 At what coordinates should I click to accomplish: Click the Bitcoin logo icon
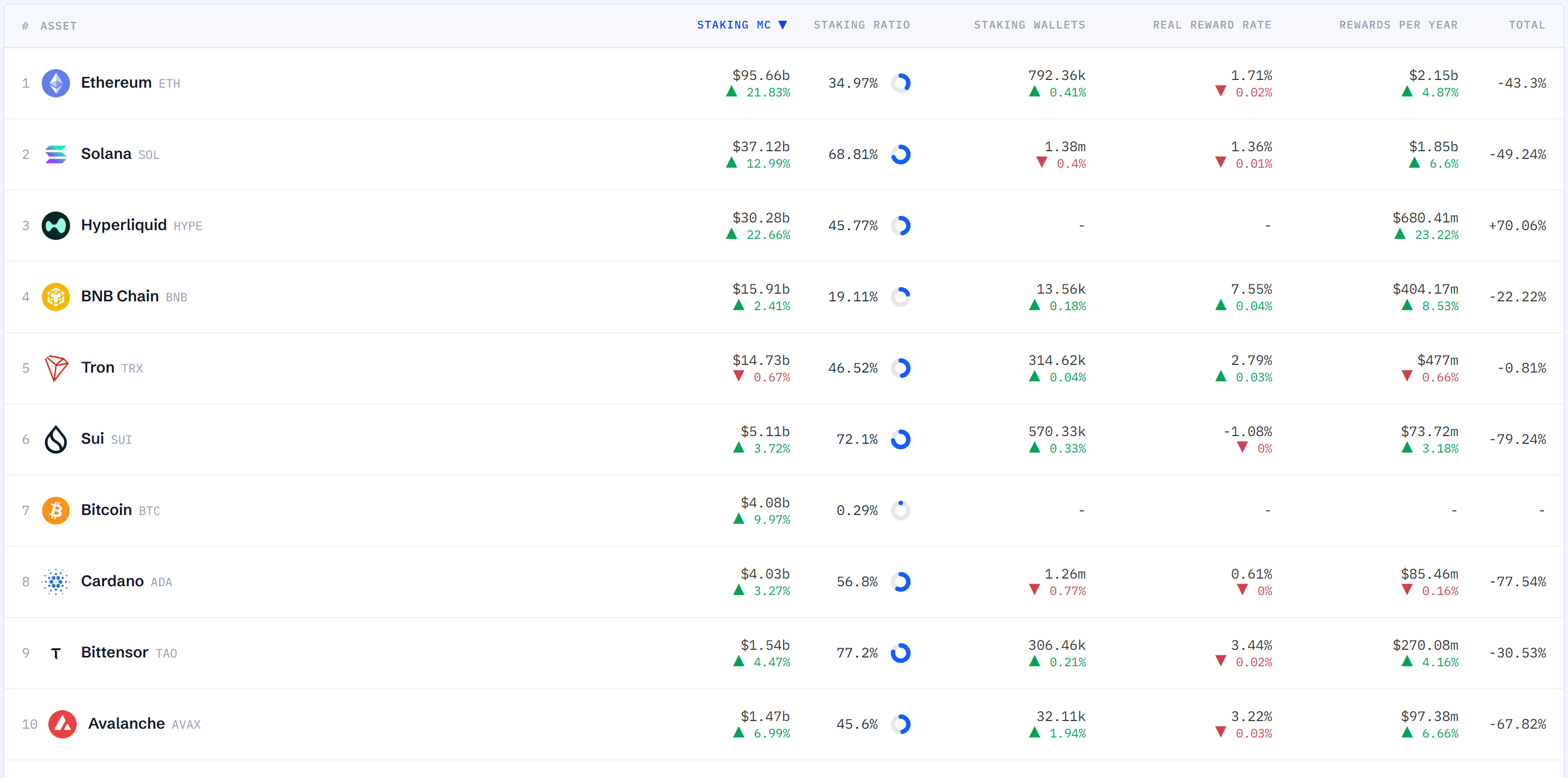point(55,511)
